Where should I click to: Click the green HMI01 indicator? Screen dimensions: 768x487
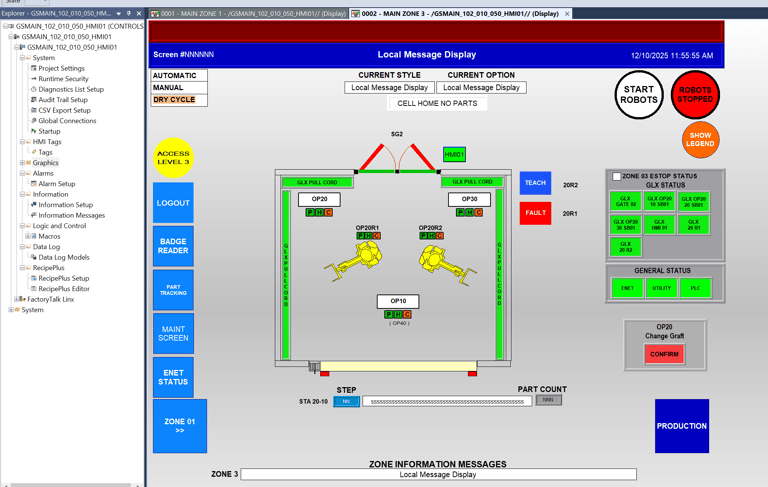tap(454, 155)
